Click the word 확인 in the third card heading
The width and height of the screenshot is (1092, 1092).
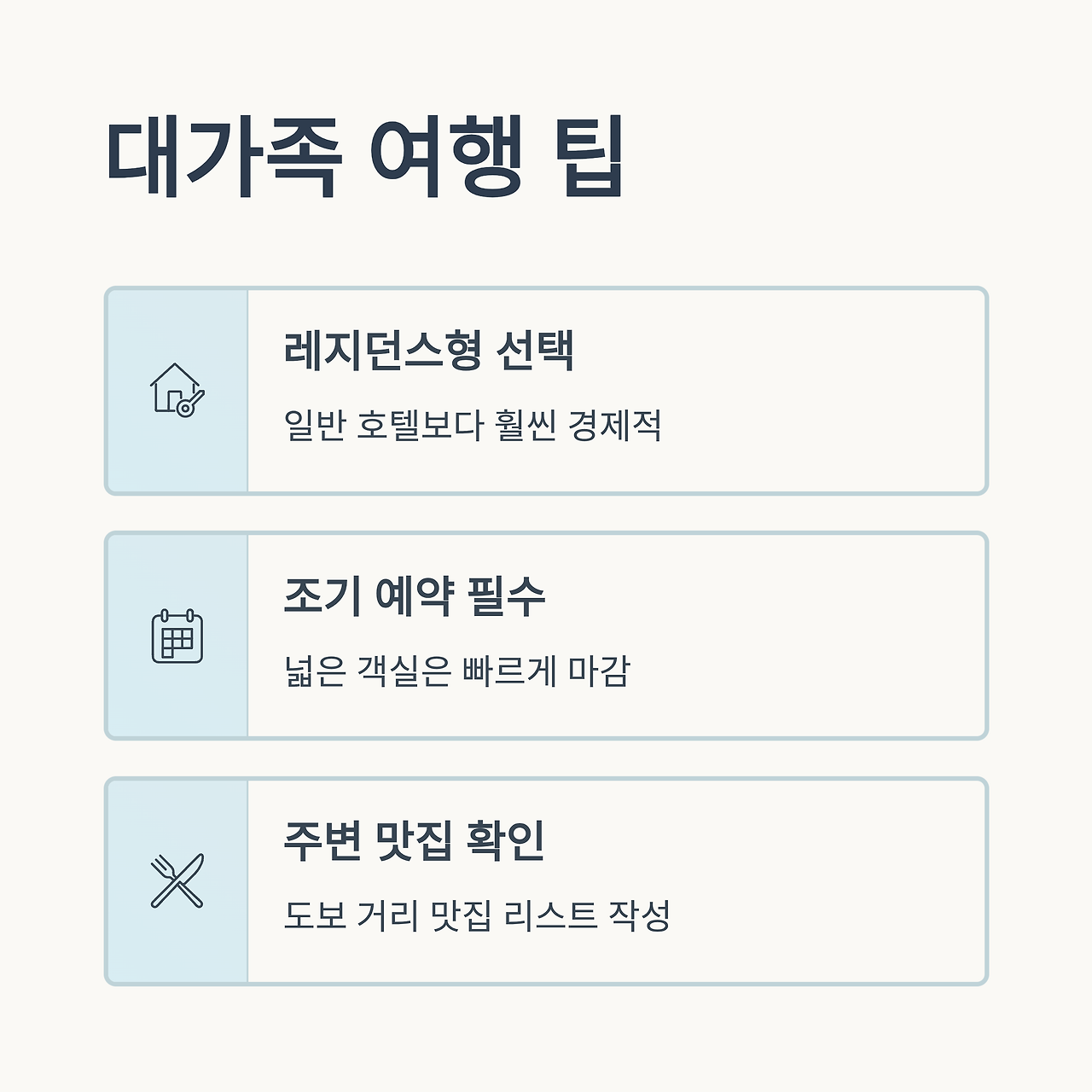click(506, 840)
